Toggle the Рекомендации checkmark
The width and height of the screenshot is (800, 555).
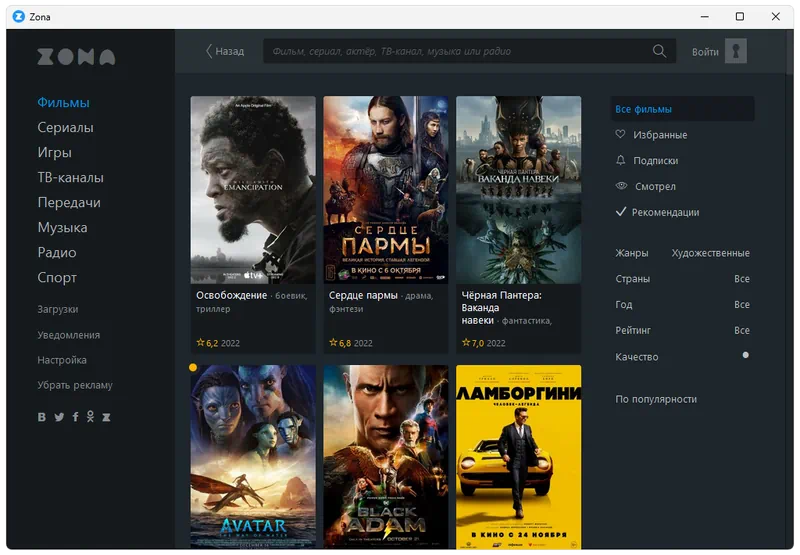(x=620, y=212)
